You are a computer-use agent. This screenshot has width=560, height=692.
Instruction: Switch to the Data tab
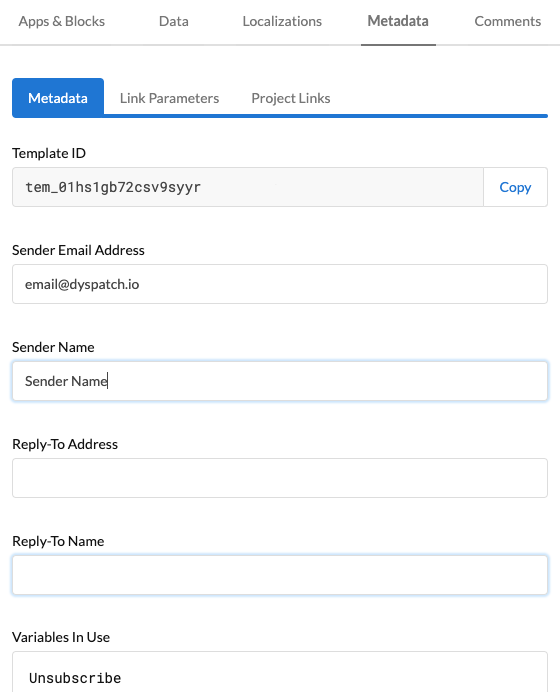[x=173, y=21]
